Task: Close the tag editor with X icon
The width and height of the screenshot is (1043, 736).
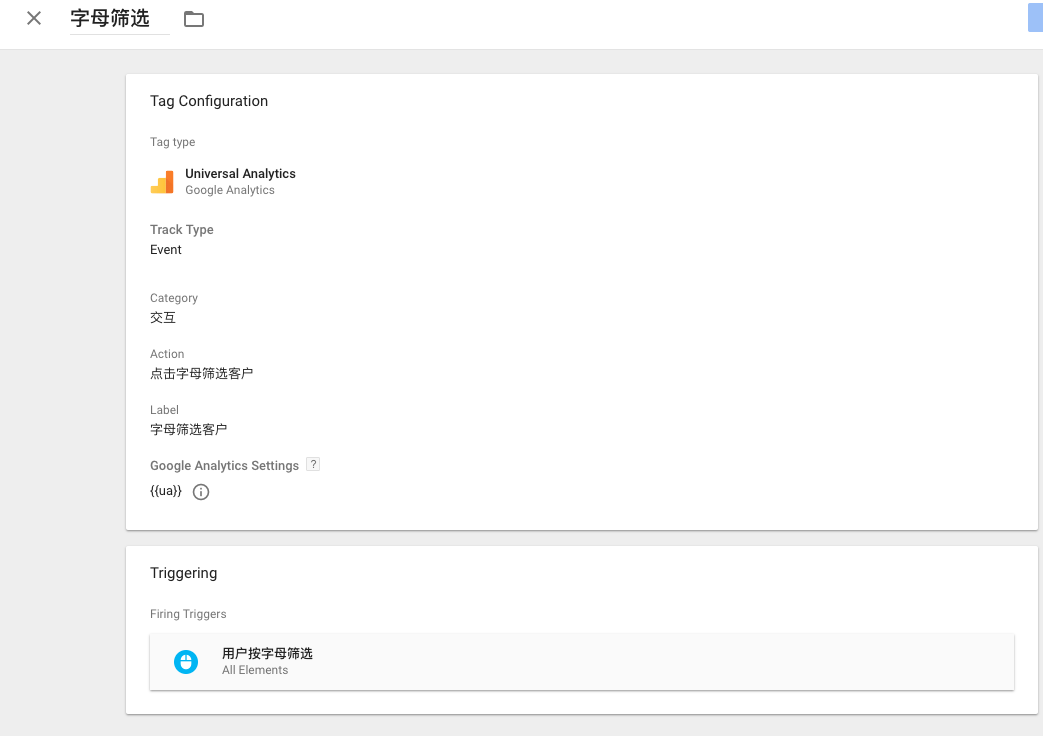Action: (34, 18)
